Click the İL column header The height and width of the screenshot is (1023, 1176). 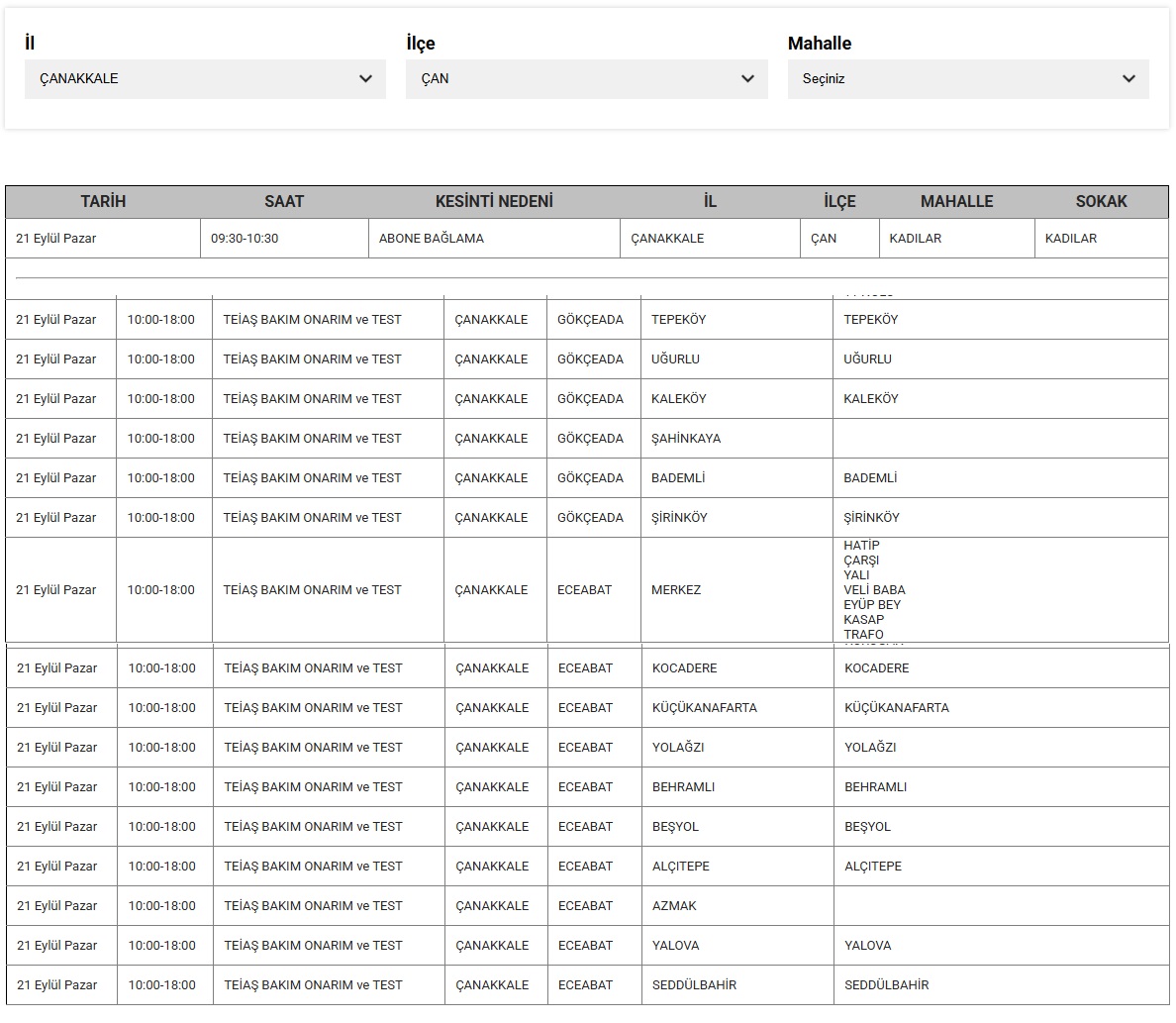710,202
